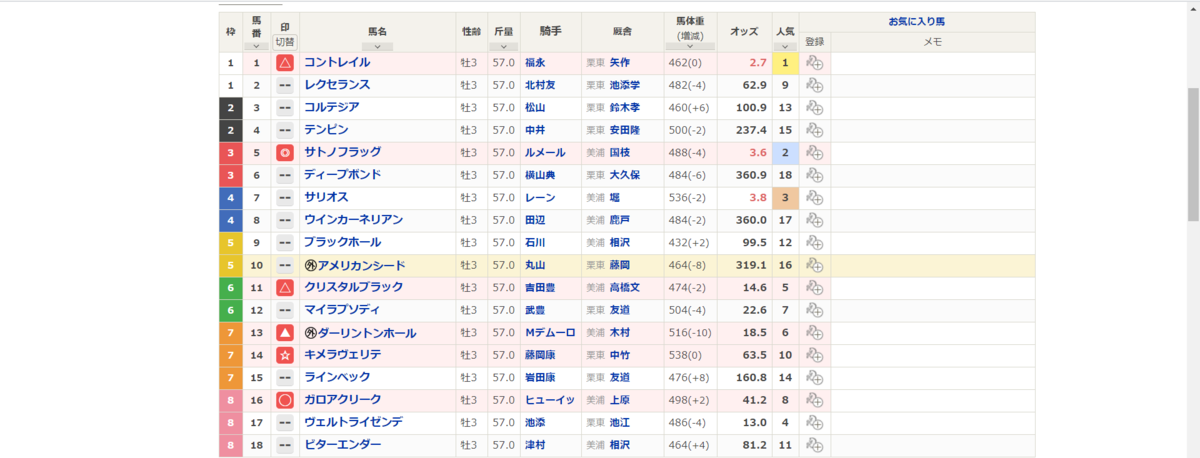Add コントレイル to favorite horses
Screen dimensions: 1200x458
click(x=814, y=63)
